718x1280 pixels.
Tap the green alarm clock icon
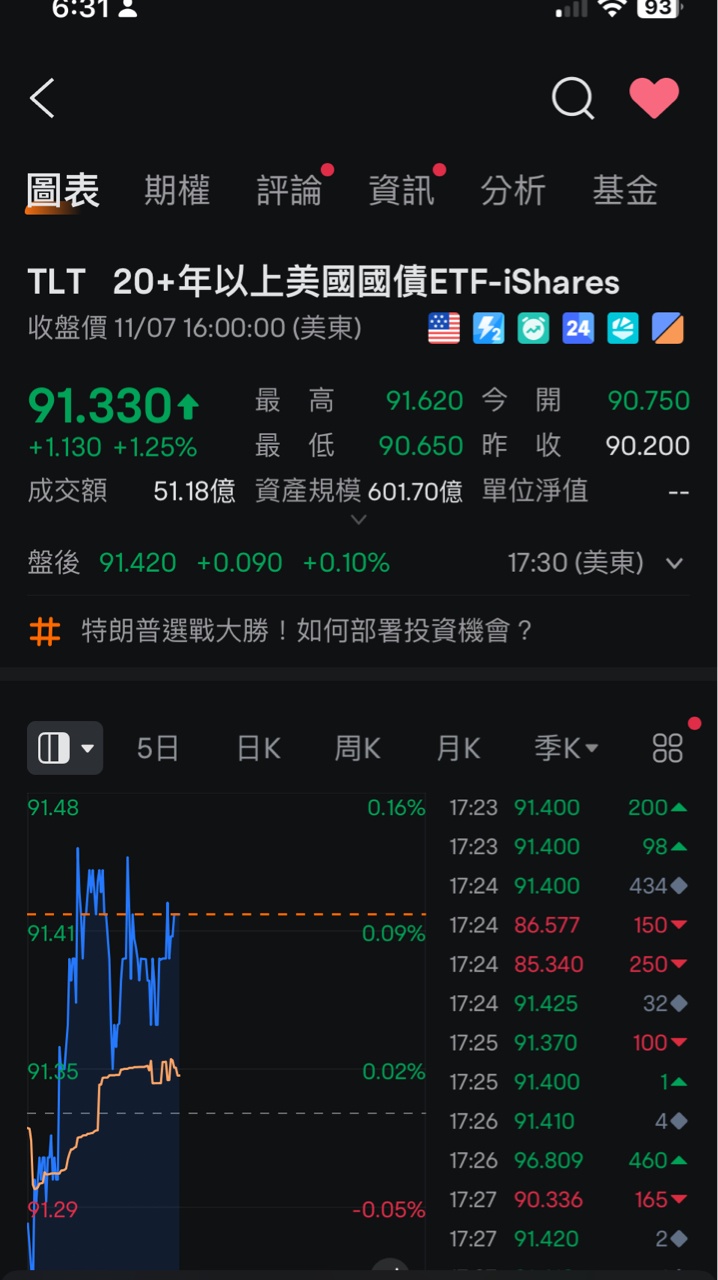tap(533, 328)
